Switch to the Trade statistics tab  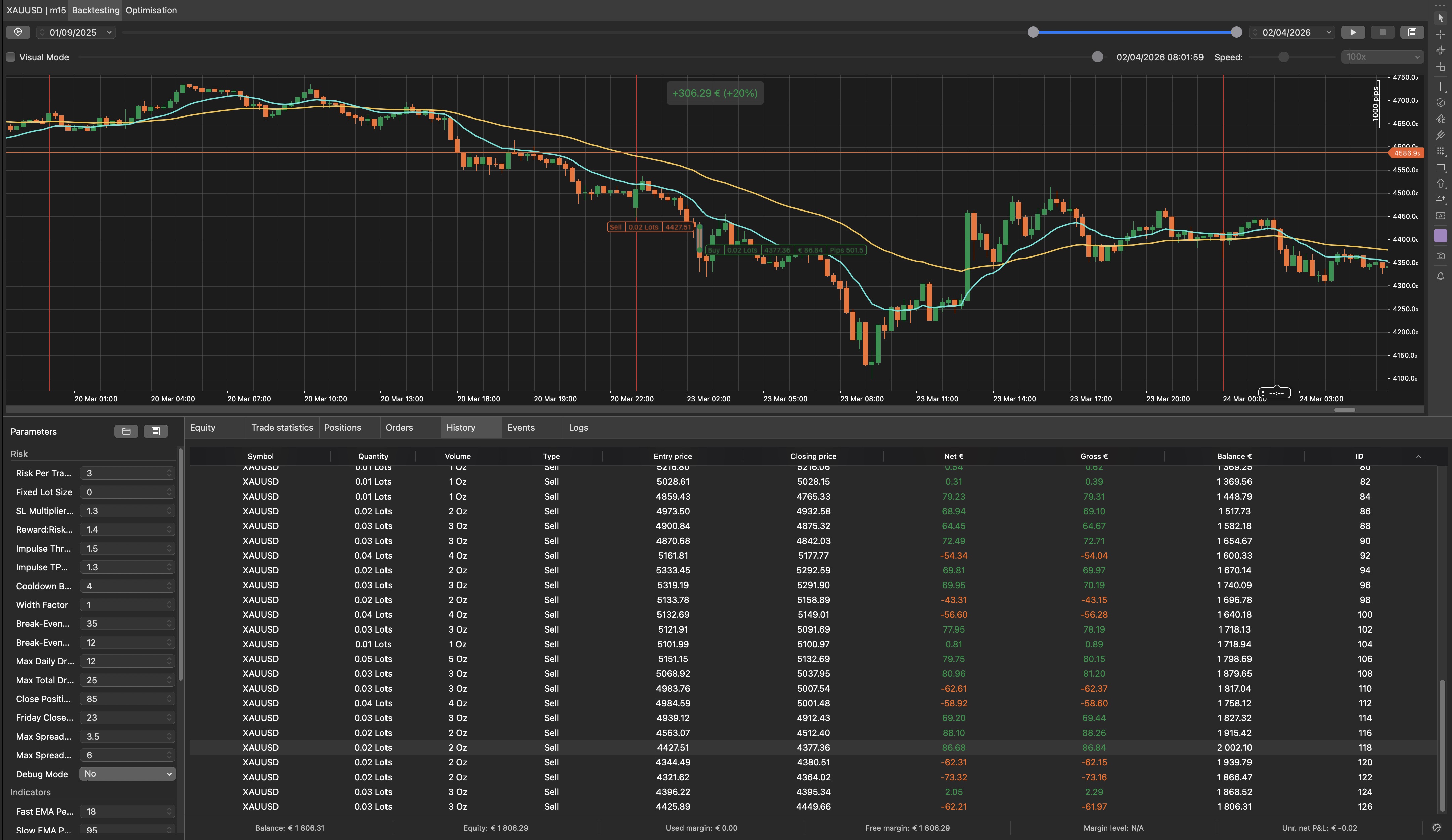[282, 427]
